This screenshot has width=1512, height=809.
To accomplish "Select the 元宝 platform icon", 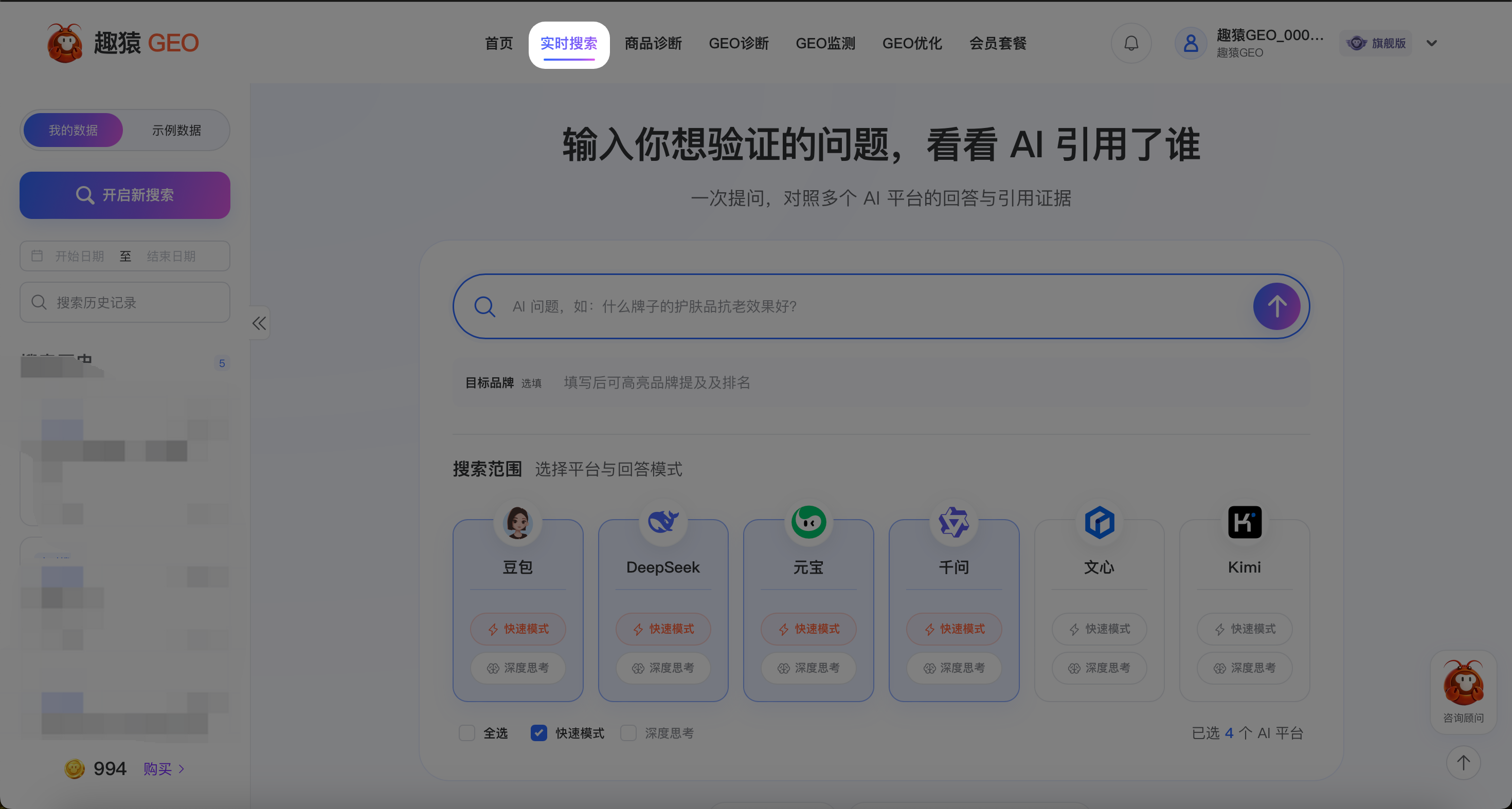I will [808, 522].
